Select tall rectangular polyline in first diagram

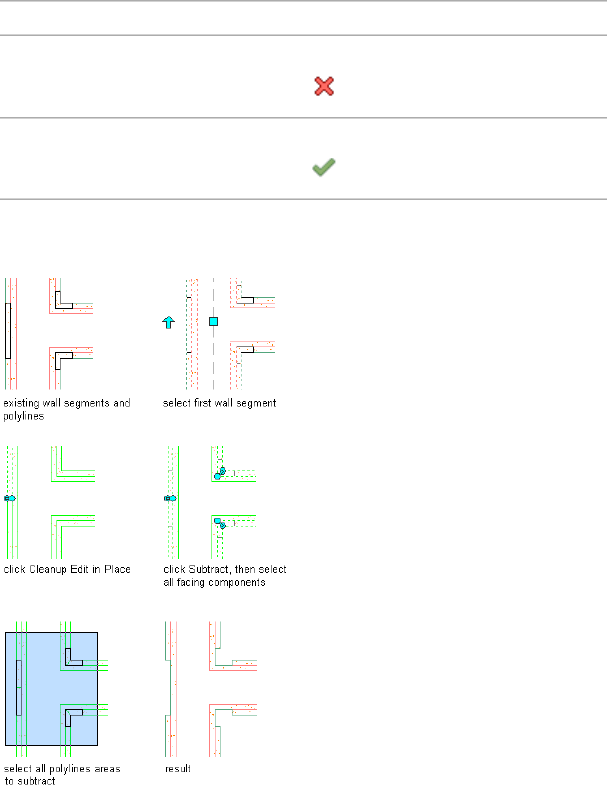(x=8, y=332)
